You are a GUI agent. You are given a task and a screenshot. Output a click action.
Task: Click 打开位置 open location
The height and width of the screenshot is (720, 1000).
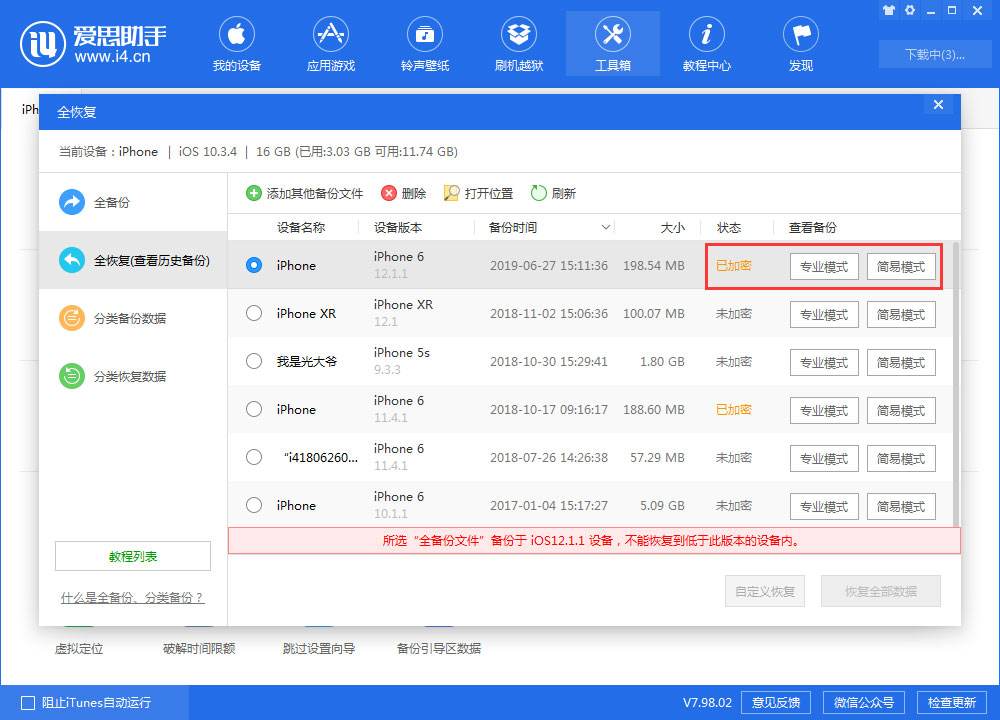coord(478,193)
